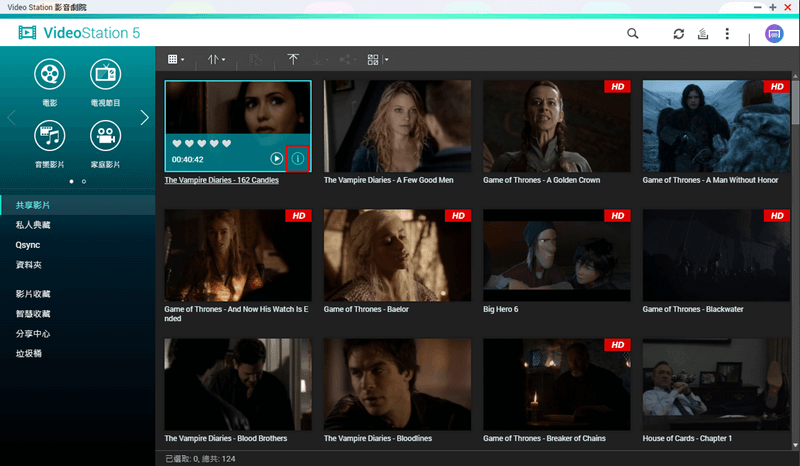Open A Man Without Honor thumbnail
800x466 pixels.
tap(716, 126)
